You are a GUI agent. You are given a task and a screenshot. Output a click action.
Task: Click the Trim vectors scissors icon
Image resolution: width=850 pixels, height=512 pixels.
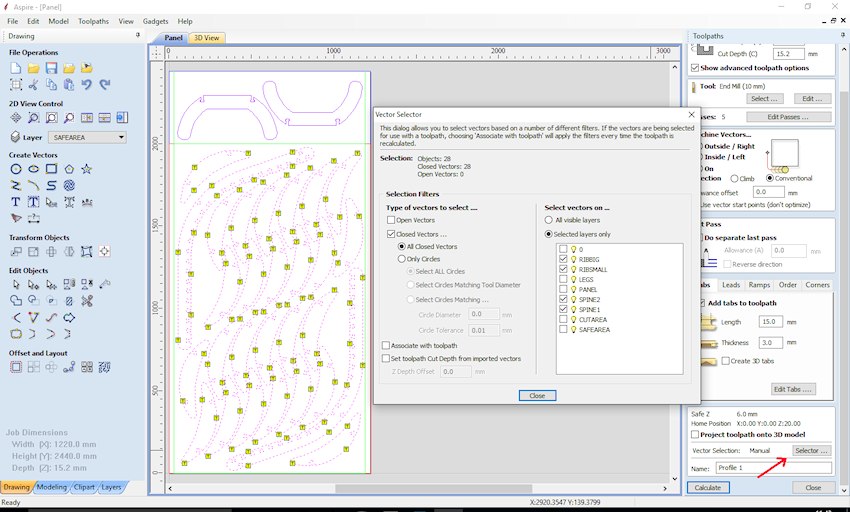(x=87, y=300)
